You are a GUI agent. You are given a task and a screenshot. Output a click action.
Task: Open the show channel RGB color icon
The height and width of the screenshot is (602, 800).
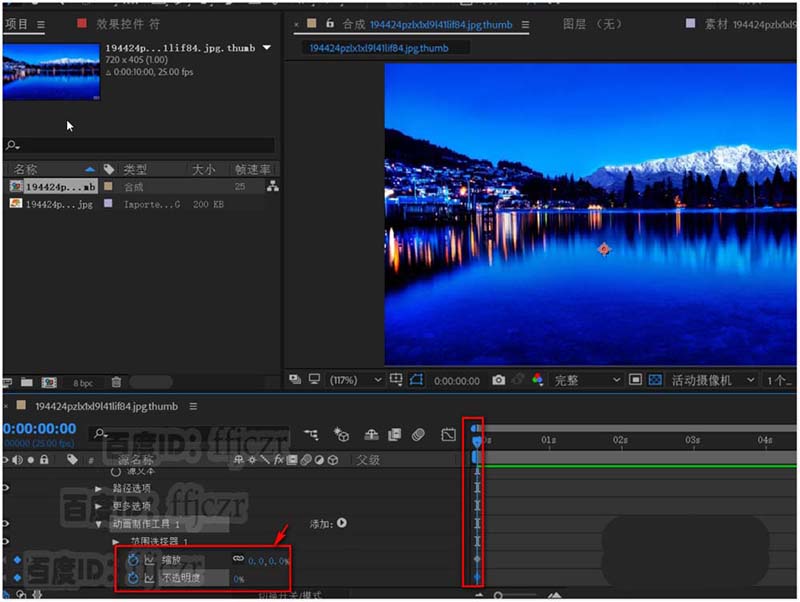[x=537, y=380]
